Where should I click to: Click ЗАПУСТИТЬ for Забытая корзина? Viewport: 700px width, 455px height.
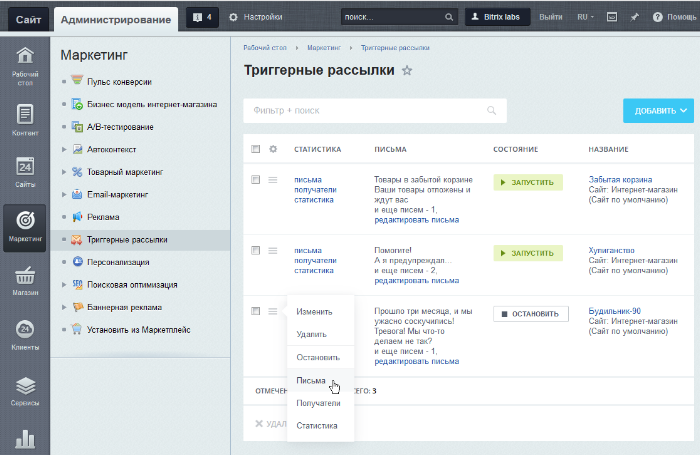click(528, 182)
